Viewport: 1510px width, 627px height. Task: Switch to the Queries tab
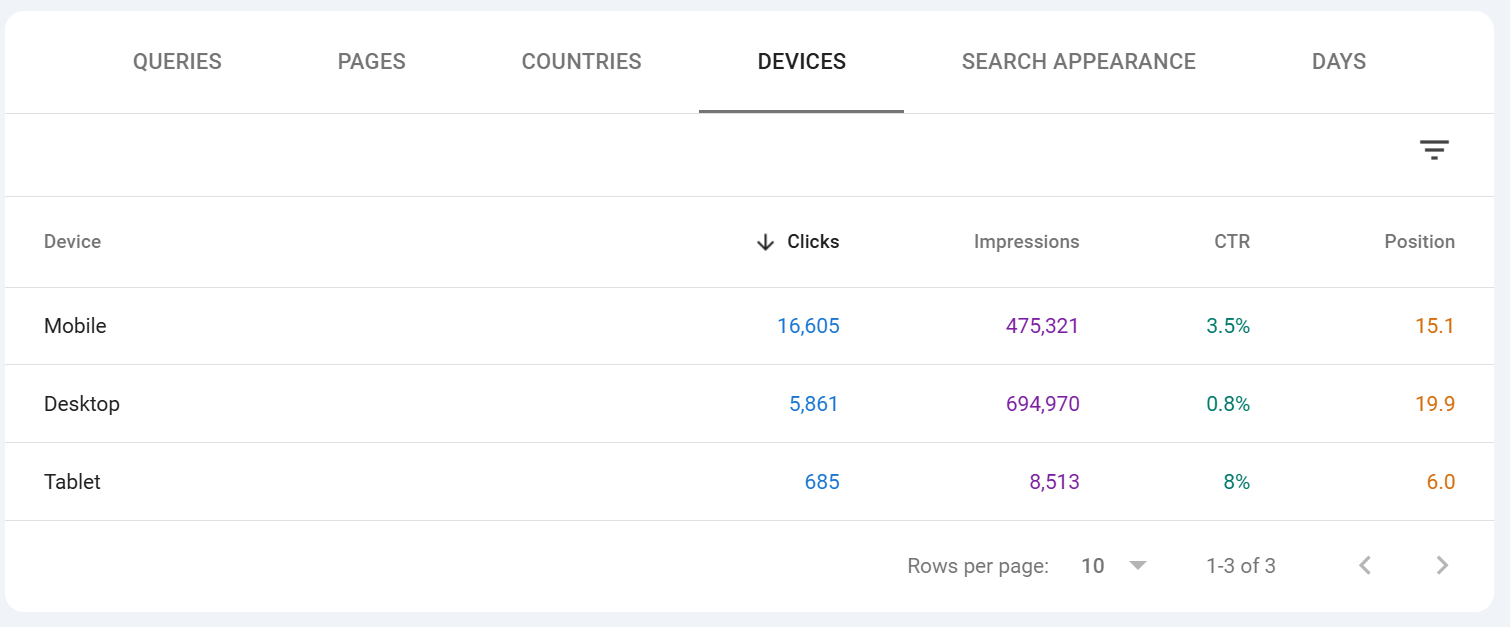(177, 62)
